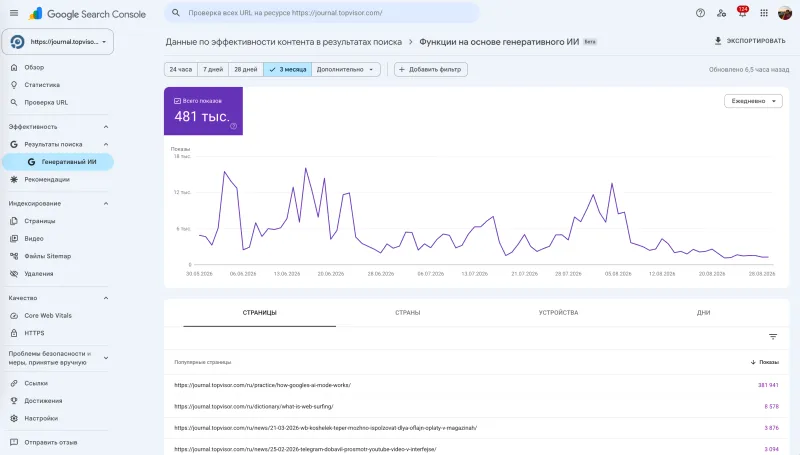Click the Файлы Sitemap icon
This screenshot has width=800, height=455.
click(x=14, y=256)
